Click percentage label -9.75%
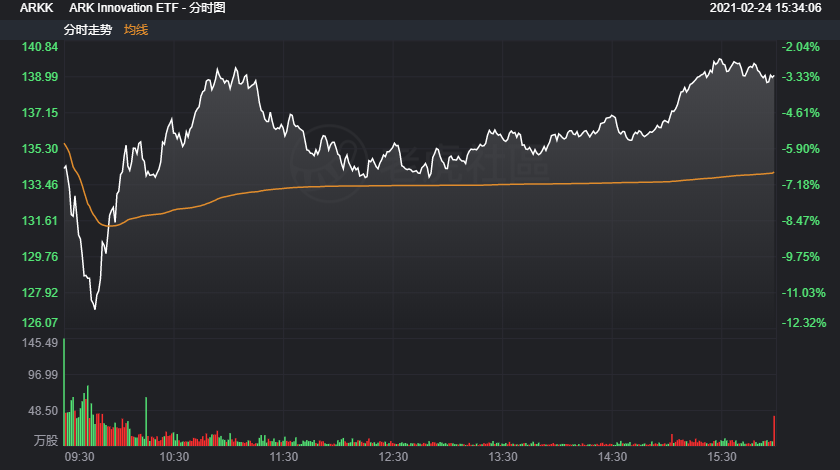The height and width of the screenshot is (470, 840). click(800, 256)
